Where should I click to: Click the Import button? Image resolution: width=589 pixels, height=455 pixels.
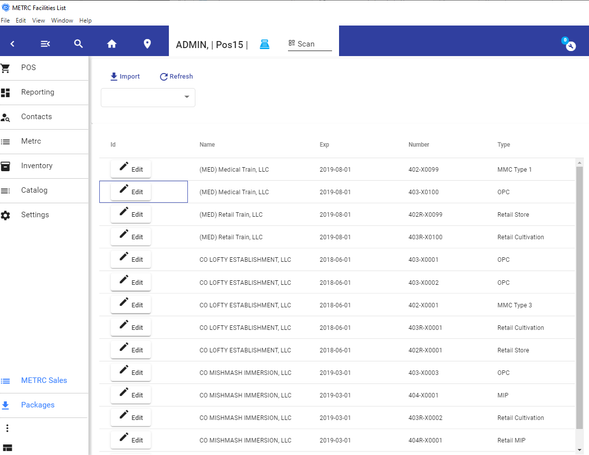pos(125,76)
